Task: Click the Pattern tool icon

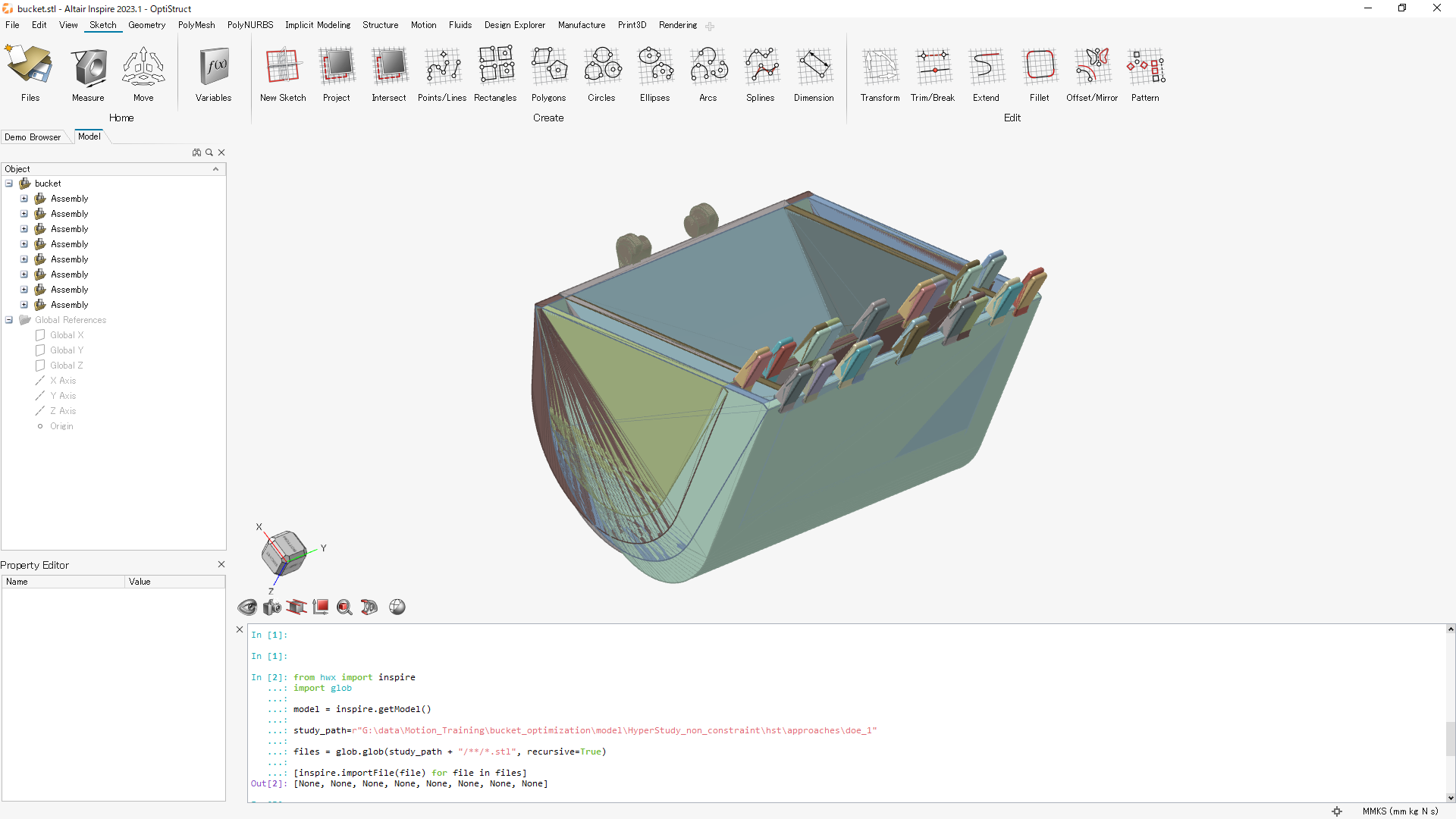Action: coord(1144,68)
